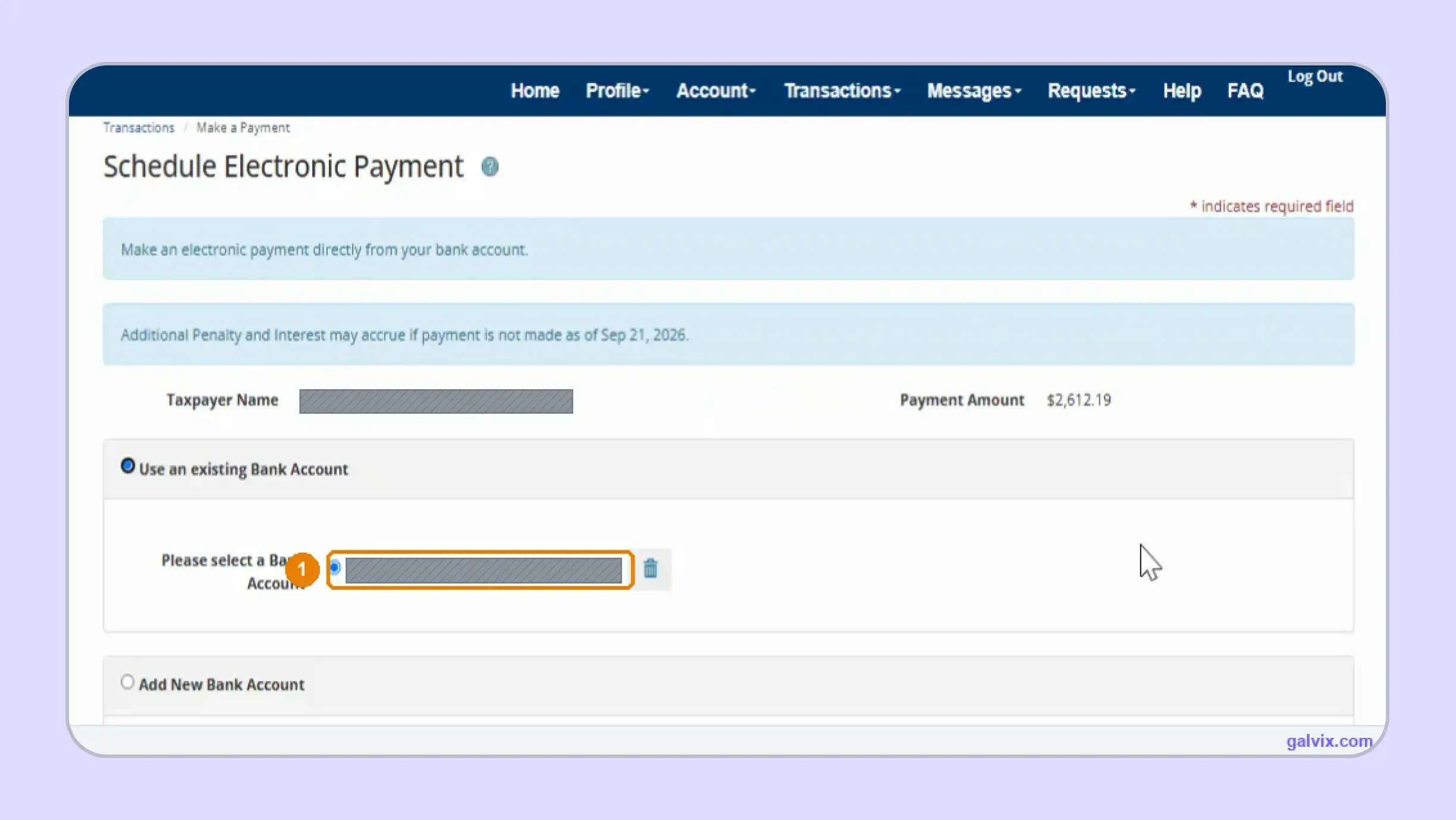Viewport: 1456px width, 820px height.
Task: Click the Make a Payment breadcrumb
Action: (243, 127)
